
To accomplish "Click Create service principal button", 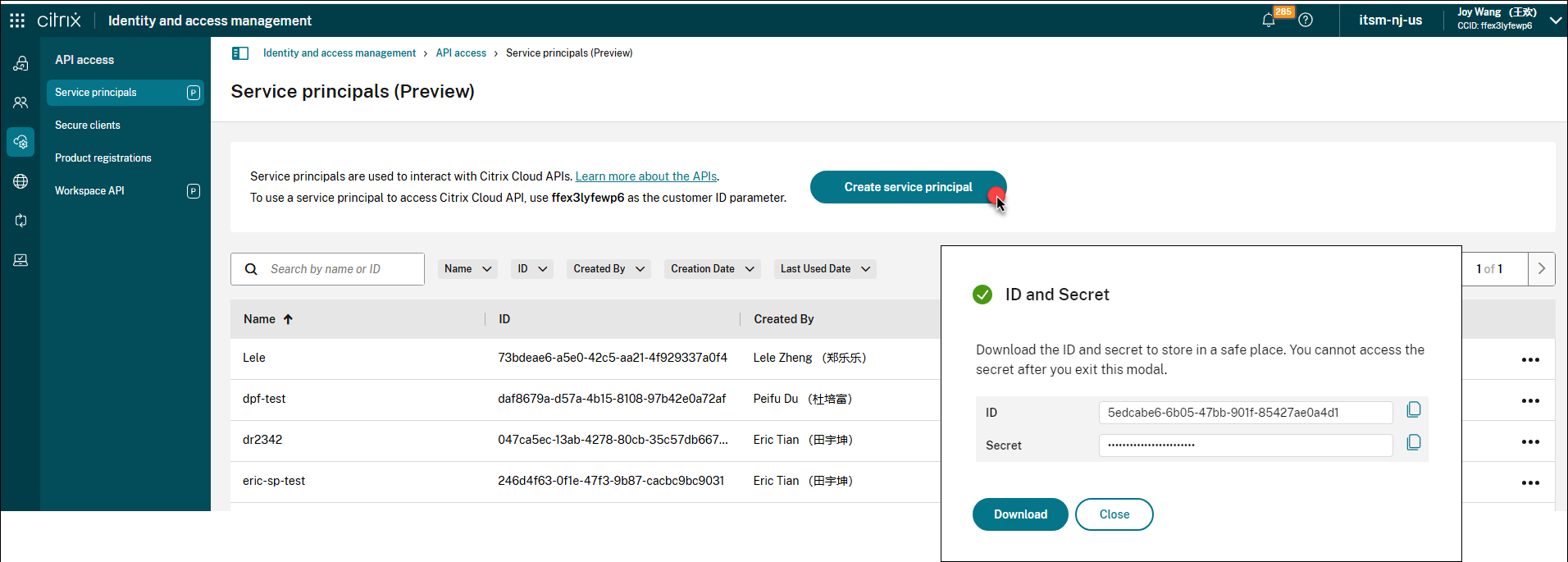I will [x=909, y=187].
